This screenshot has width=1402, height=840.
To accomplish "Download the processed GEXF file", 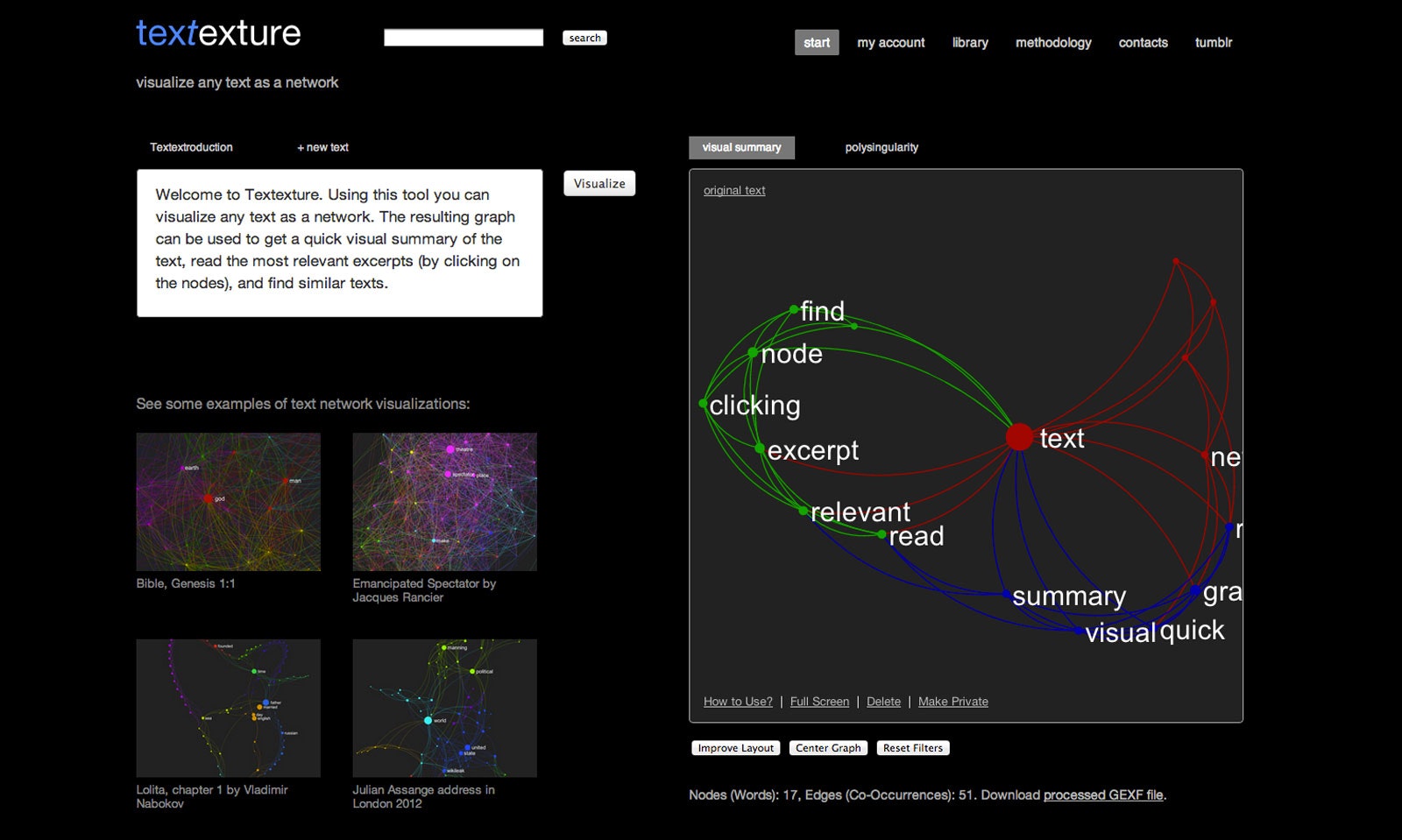I will (1103, 795).
